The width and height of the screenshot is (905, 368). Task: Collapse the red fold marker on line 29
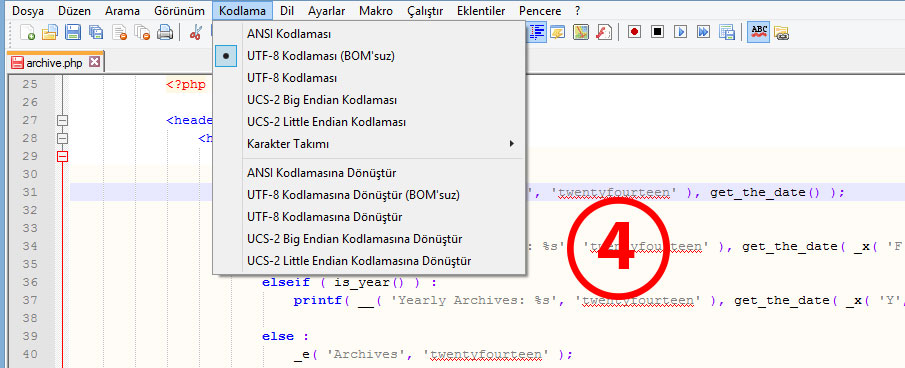tap(62, 156)
